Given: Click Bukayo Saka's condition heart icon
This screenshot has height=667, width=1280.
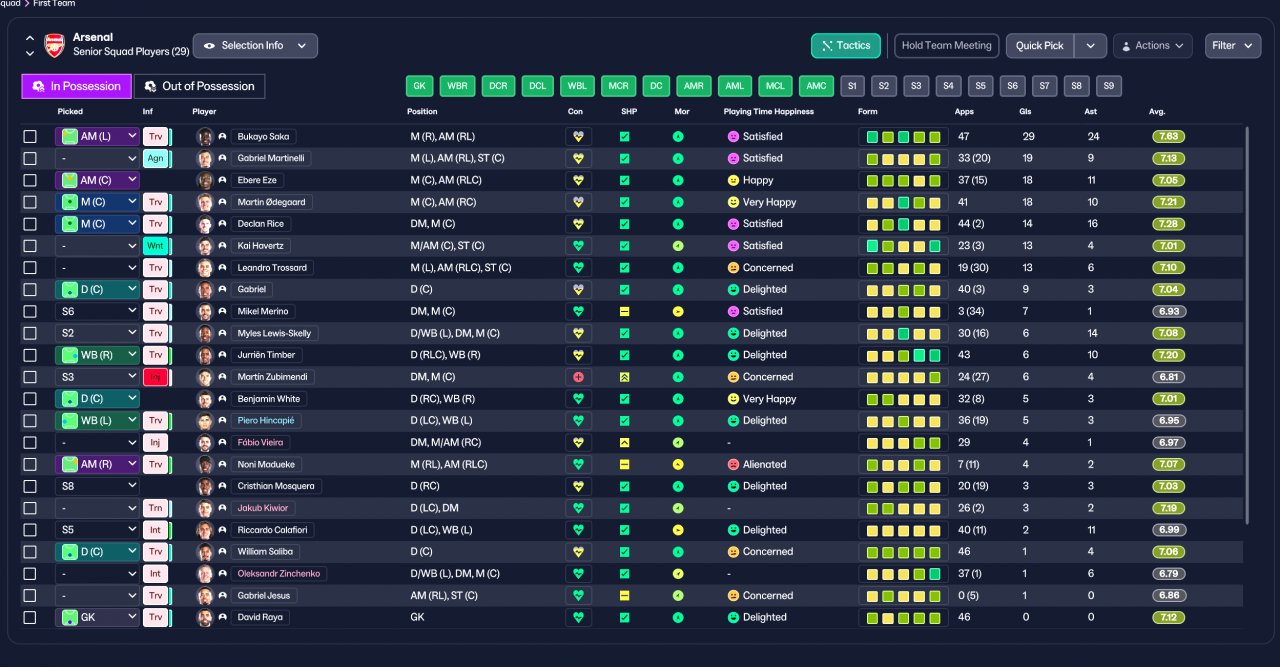Looking at the screenshot, I should [x=578, y=136].
